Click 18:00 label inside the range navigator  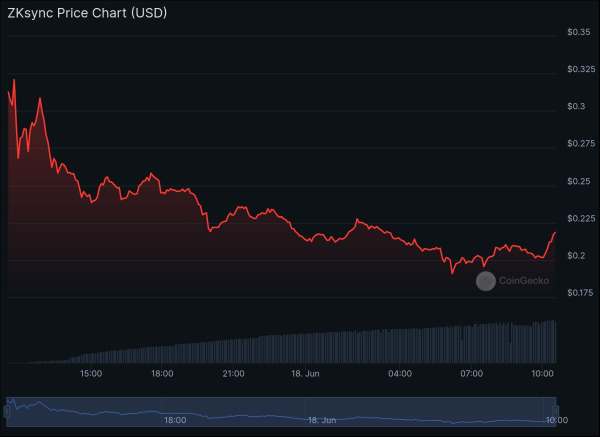(x=175, y=420)
